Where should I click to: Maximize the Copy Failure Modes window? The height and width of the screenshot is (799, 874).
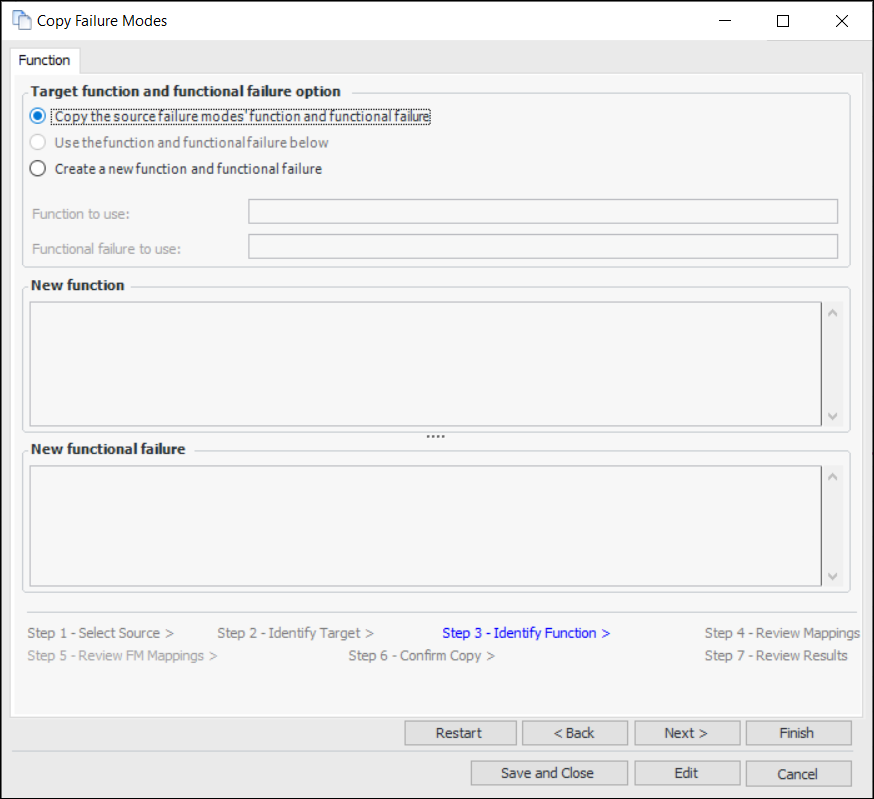point(783,21)
